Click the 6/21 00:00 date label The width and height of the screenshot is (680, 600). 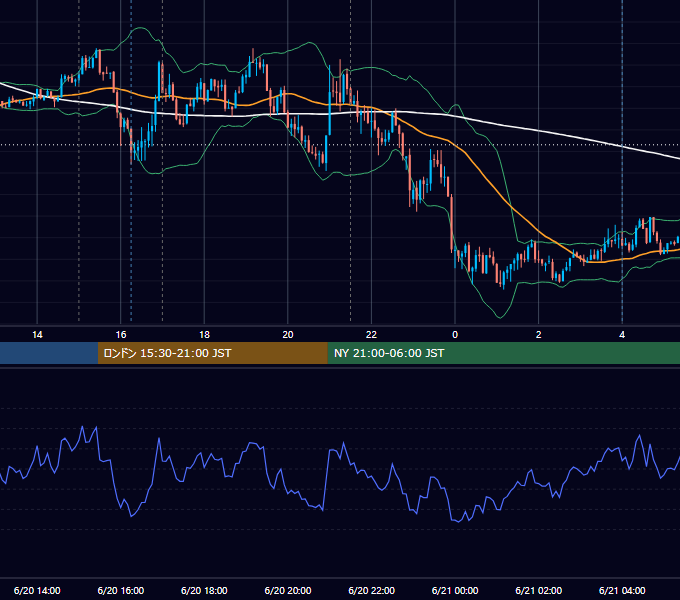455,590
